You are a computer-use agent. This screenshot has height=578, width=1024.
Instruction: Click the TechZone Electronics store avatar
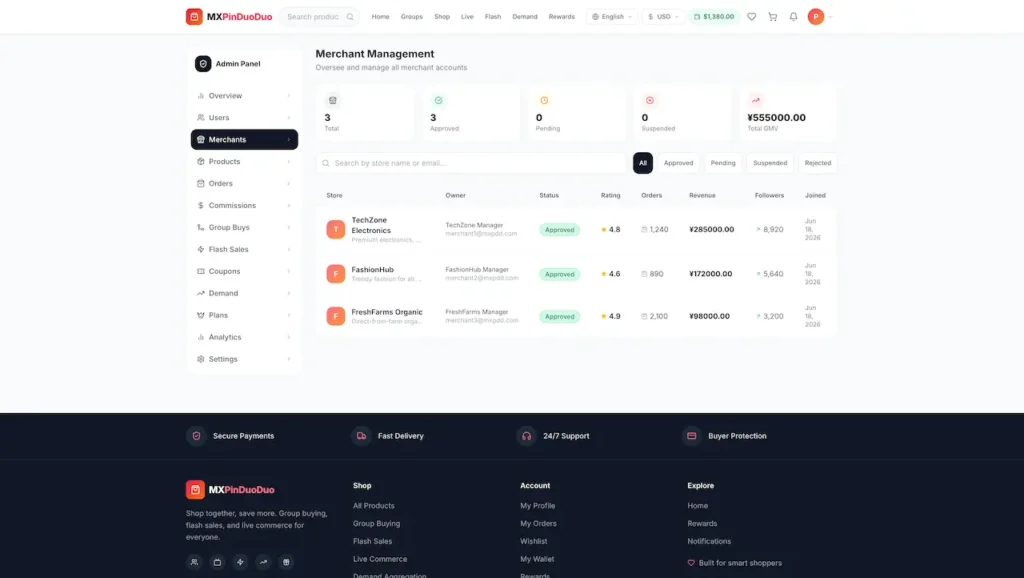pyautogui.click(x=336, y=229)
